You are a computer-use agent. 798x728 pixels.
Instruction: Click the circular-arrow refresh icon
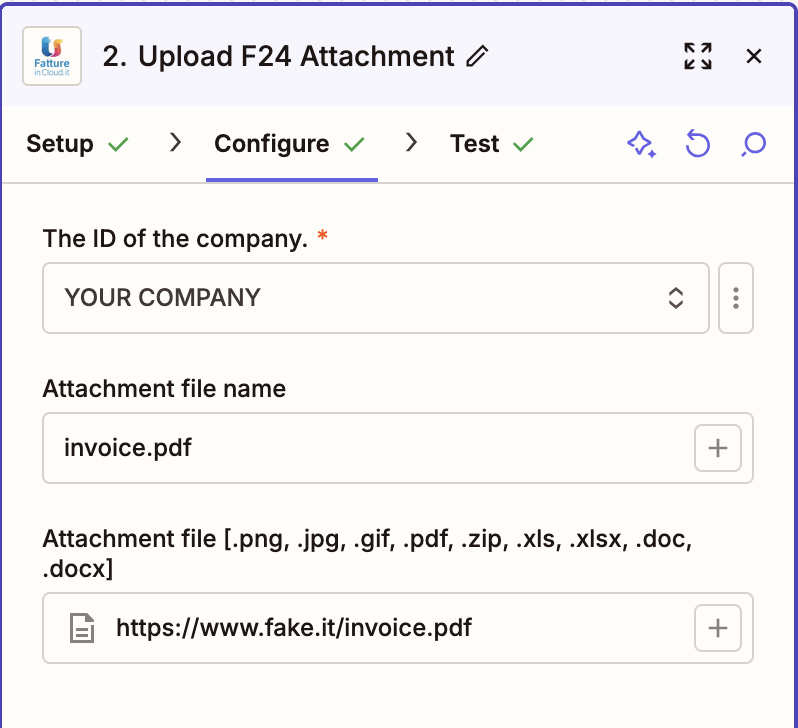[x=698, y=144]
